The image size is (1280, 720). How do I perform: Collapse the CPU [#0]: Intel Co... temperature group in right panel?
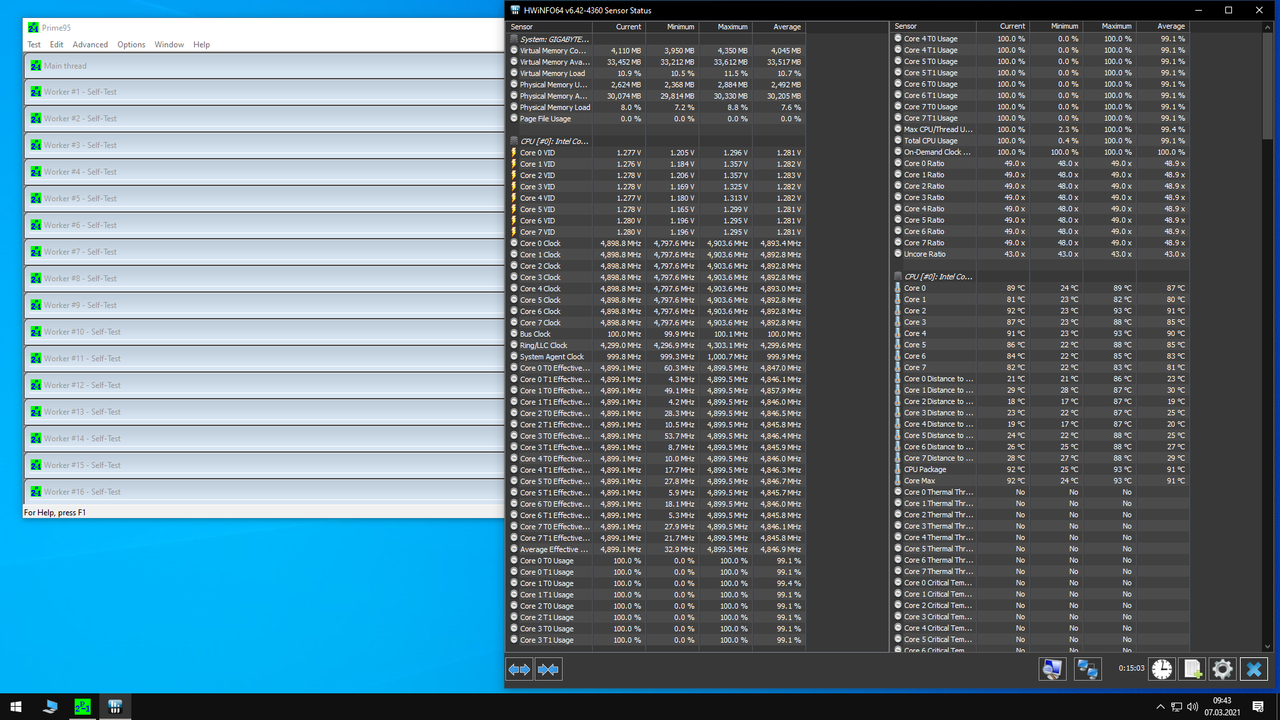point(898,276)
